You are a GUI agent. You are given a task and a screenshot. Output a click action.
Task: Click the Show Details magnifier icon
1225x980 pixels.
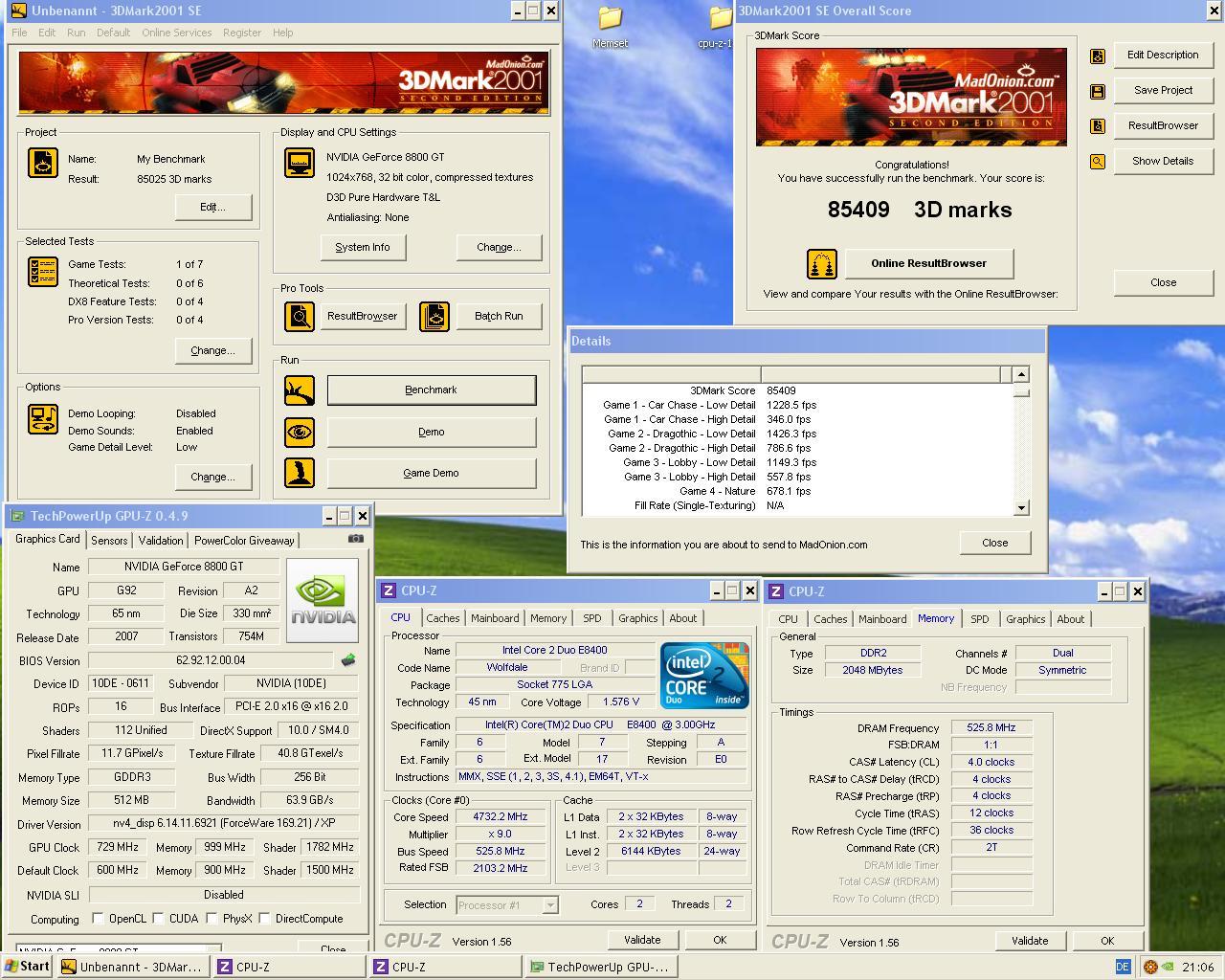point(1098,162)
